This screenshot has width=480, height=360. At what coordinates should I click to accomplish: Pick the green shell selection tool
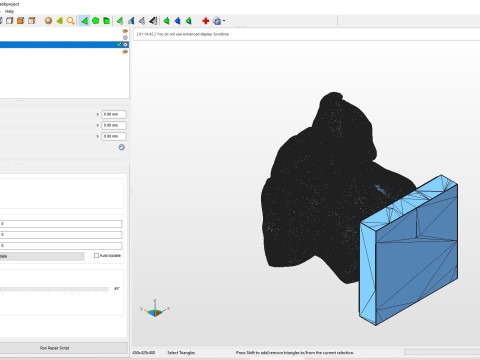tap(106, 21)
